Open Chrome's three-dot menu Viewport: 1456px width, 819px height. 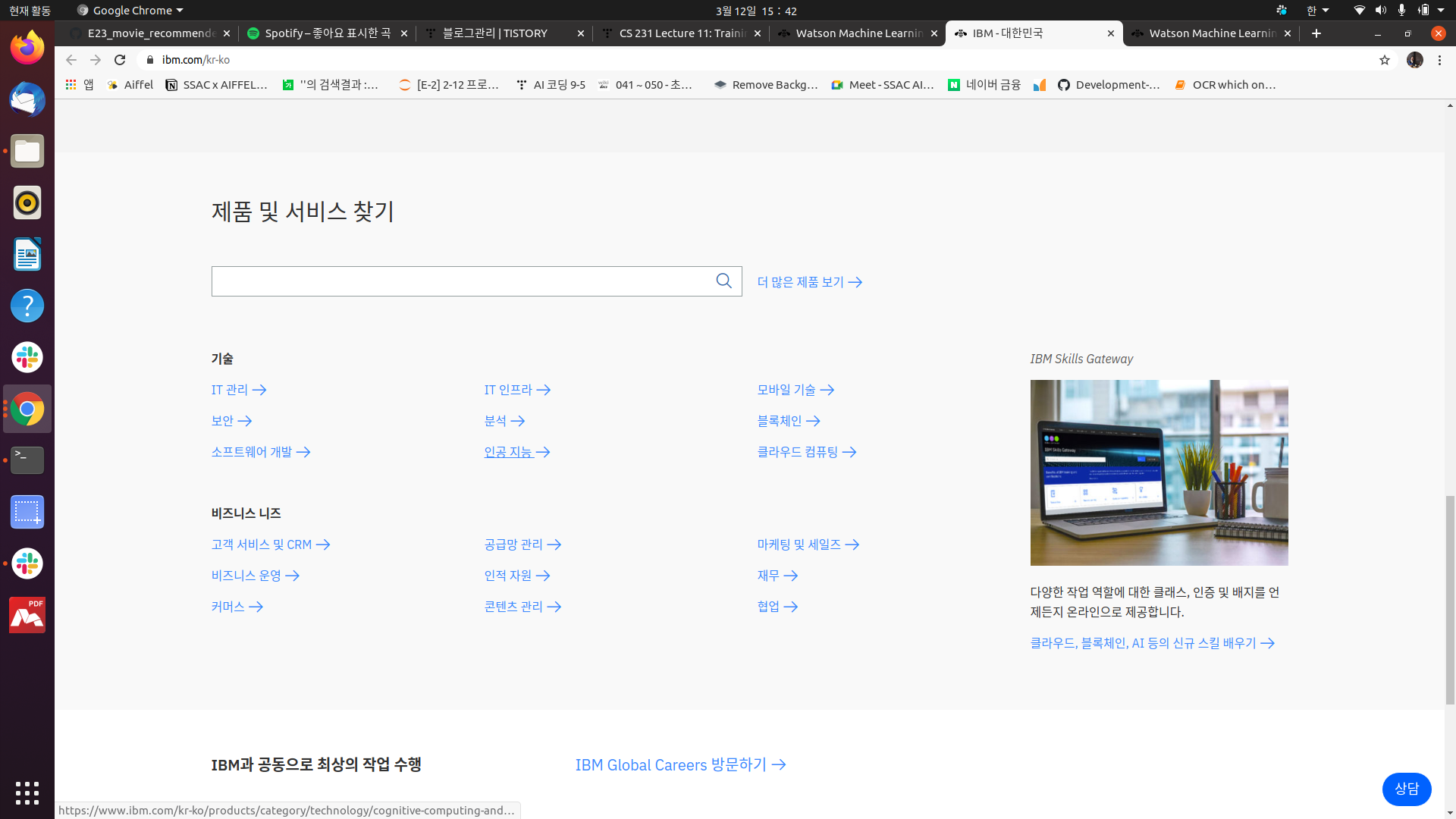pyautogui.click(x=1439, y=60)
